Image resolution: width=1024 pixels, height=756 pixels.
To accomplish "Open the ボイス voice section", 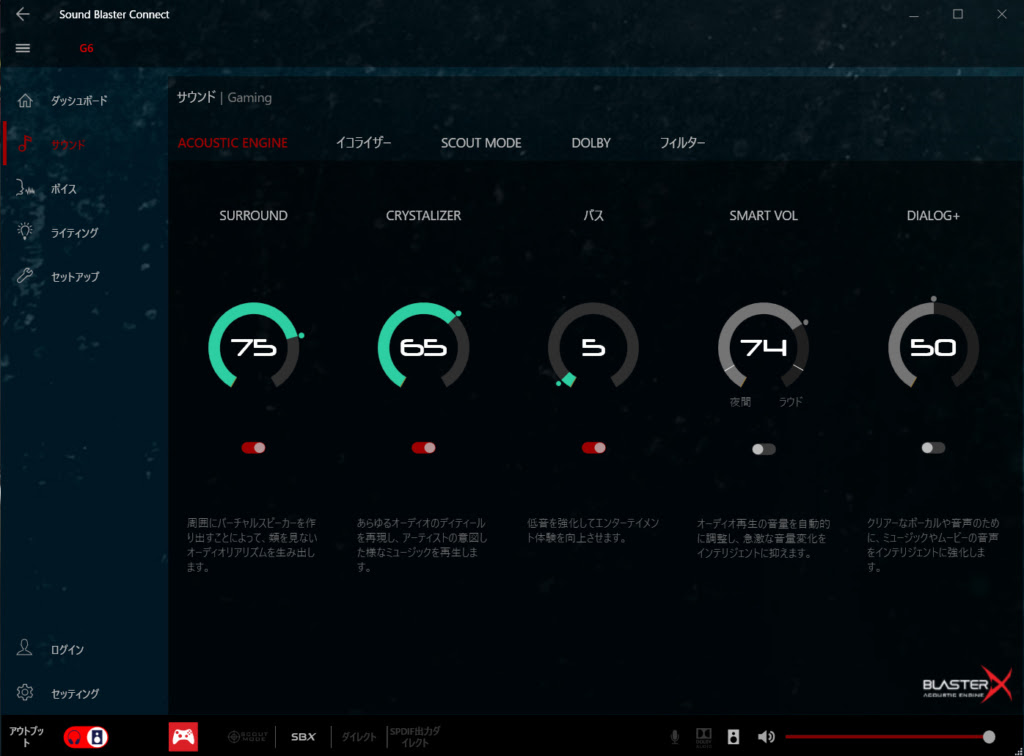I will (46, 189).
